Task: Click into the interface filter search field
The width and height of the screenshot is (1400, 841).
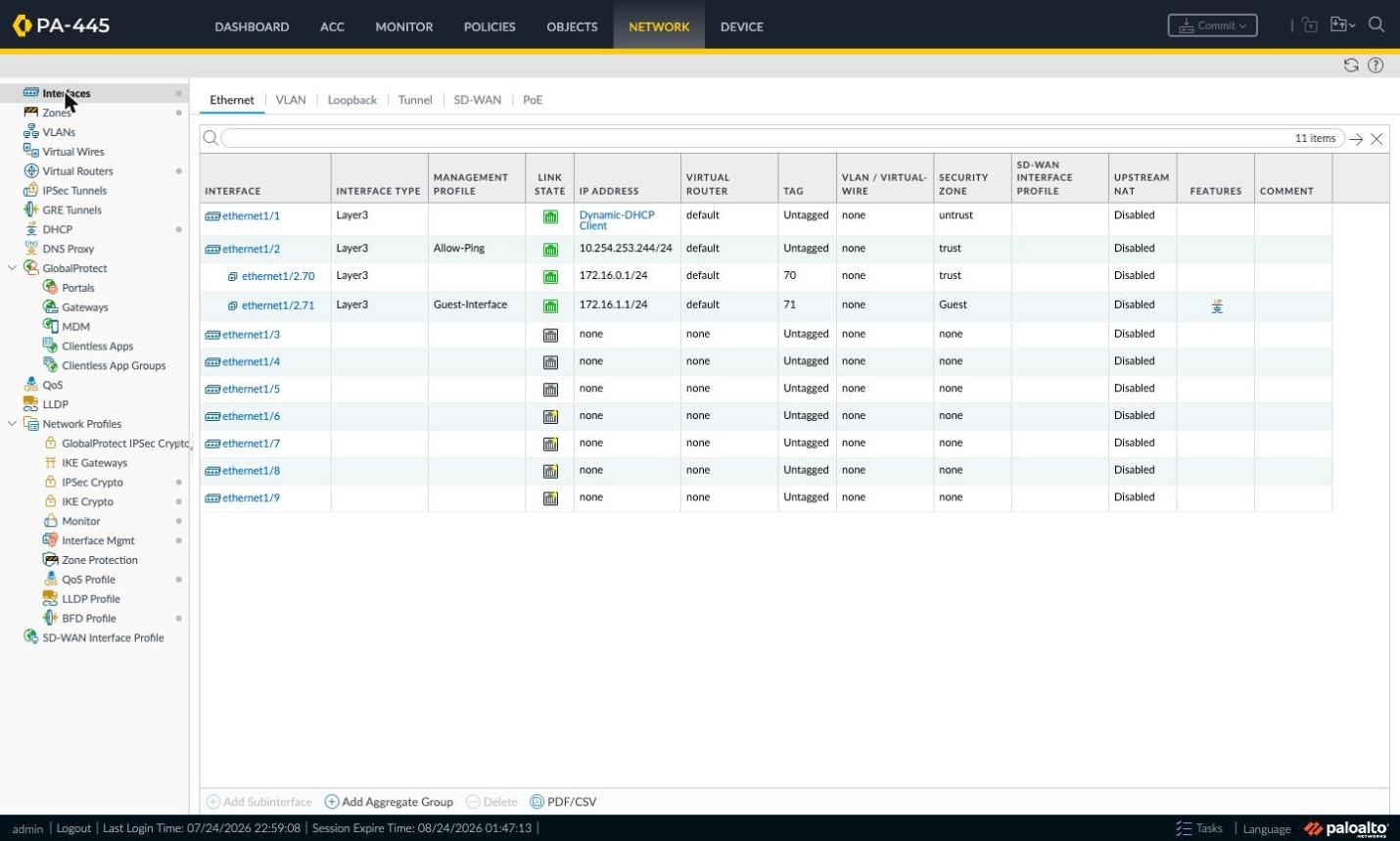Action: (x=781, y=138)
